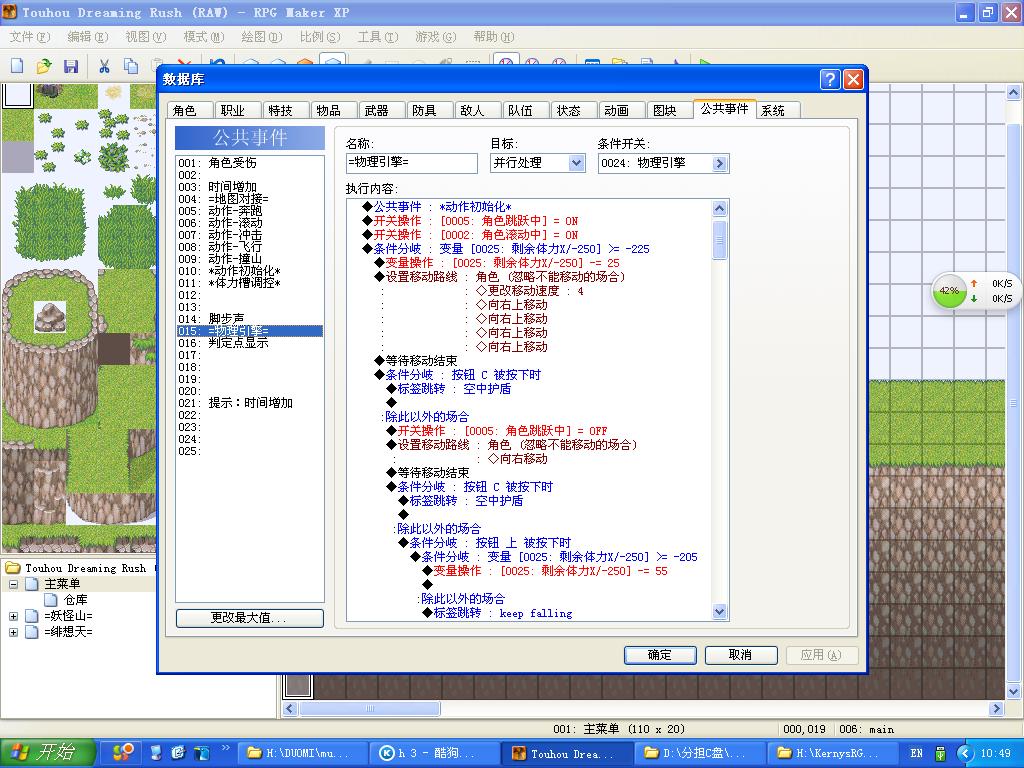1024x768 pixels.
Task: Switch to the 酷狗 taskbar window
Action: click(x=434, y=754)
